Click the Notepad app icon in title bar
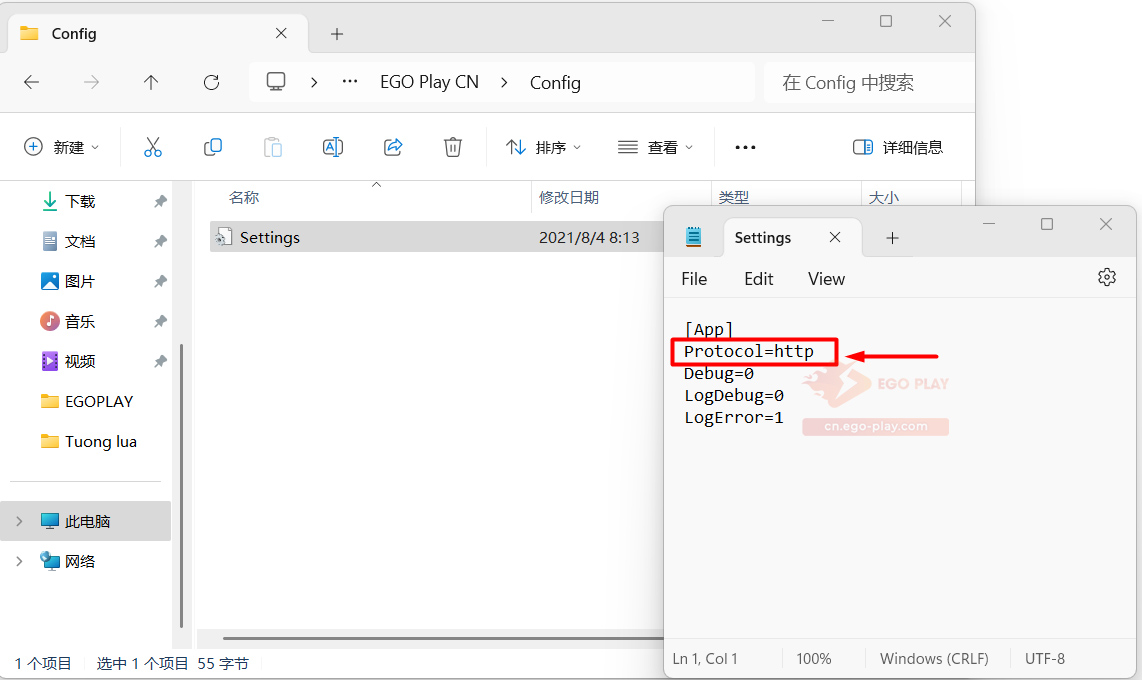Image resolution: width=1142 pixels, height=680 pixels. pos(693,237)
